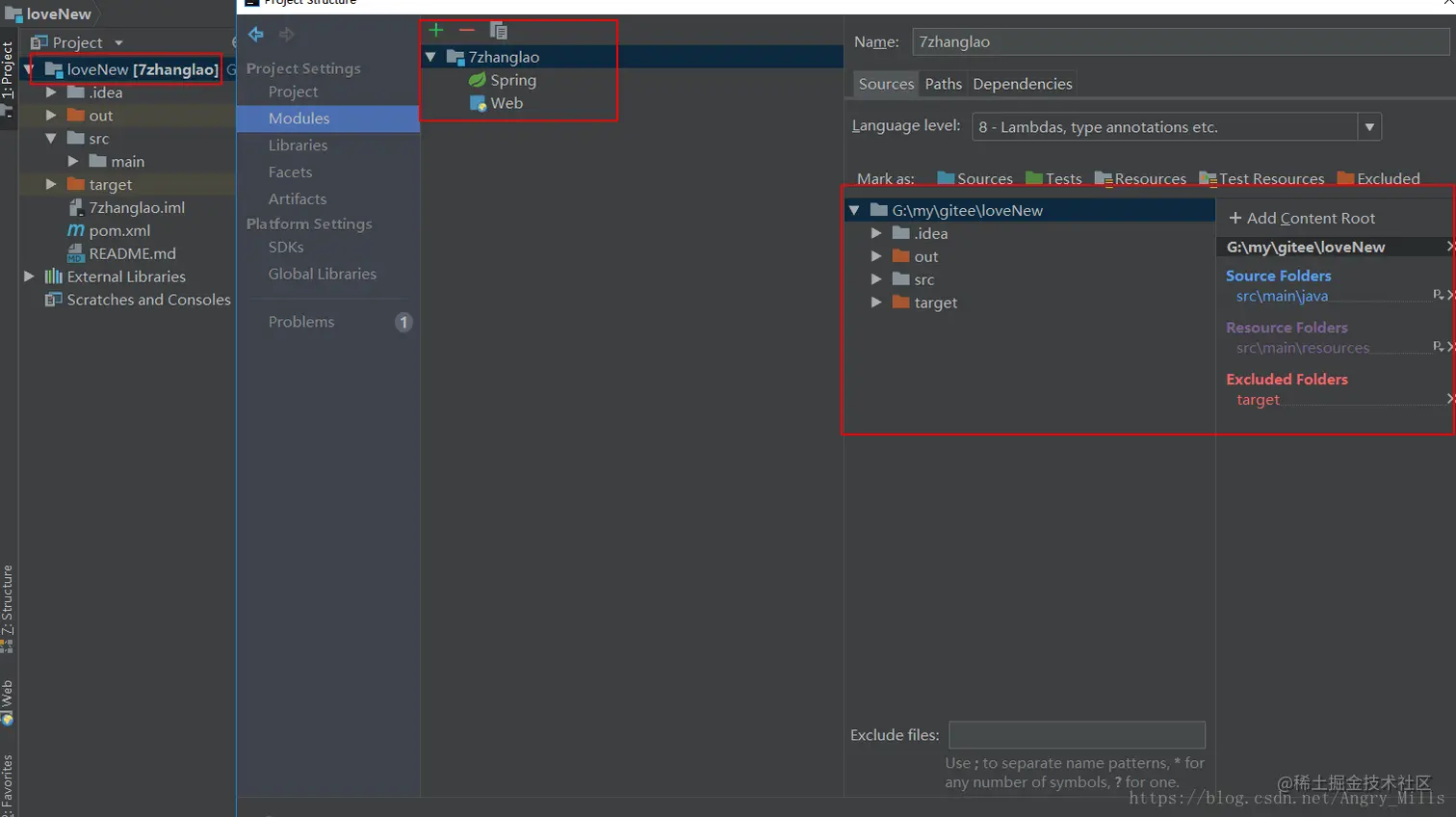Open the Web side tool tab
The height and width of the screenshot is (817, 1456).
click(8, 703)
